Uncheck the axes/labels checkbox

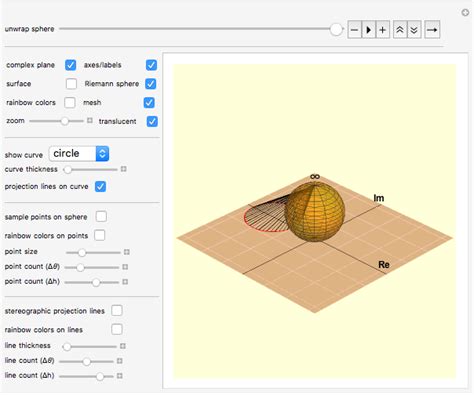tap(151, 65)
